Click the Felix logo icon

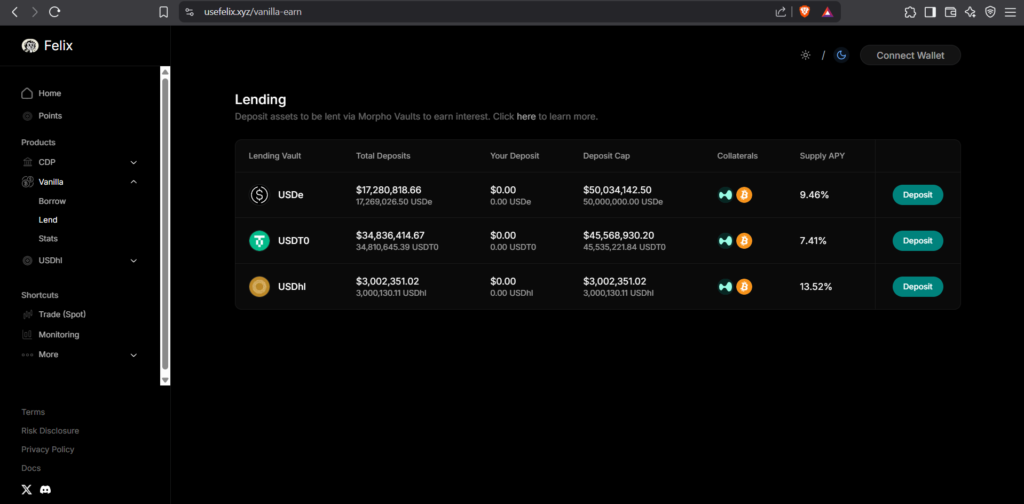[x=30, y=46]
